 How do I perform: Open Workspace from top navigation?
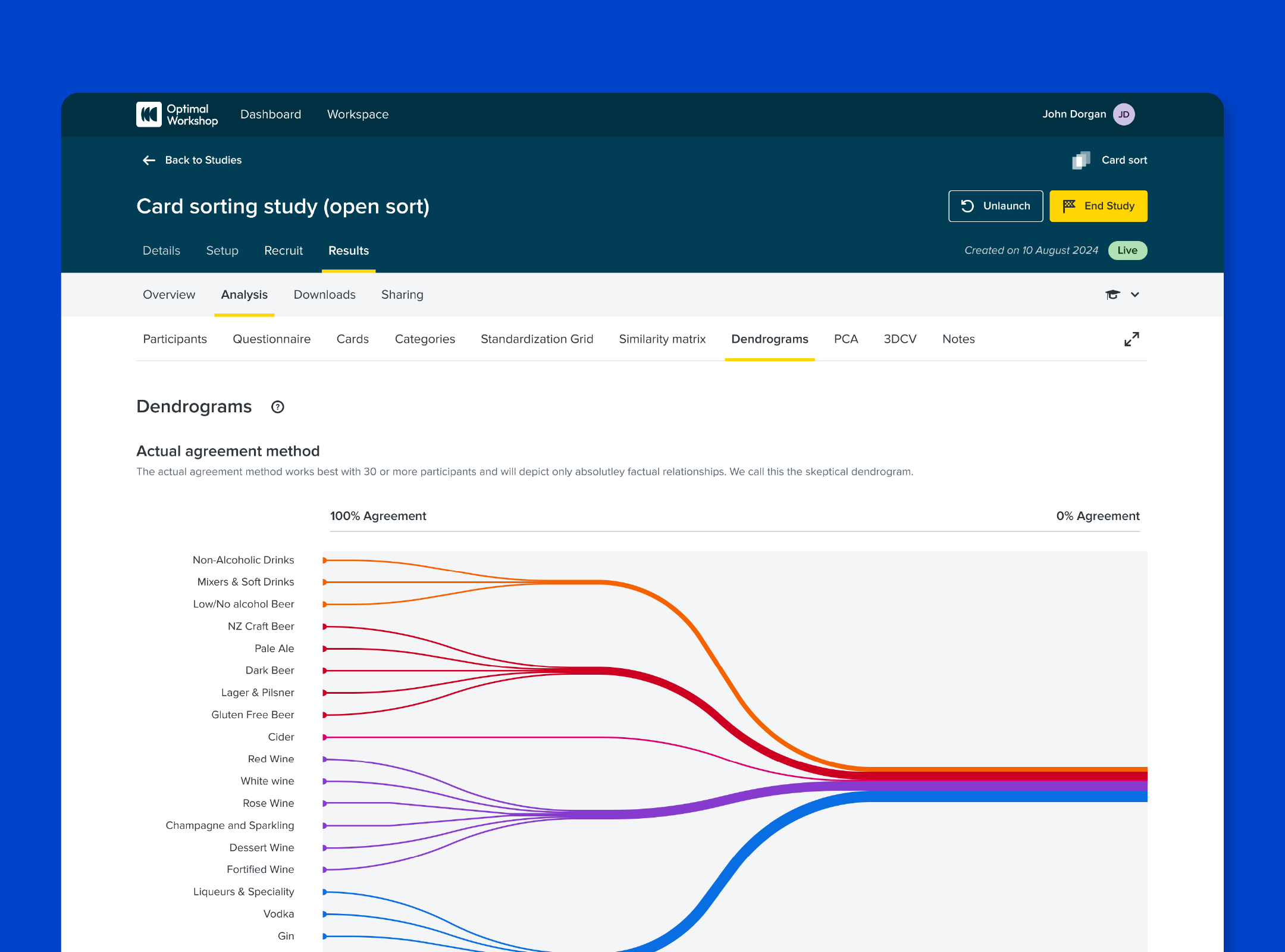pos(358,114)
